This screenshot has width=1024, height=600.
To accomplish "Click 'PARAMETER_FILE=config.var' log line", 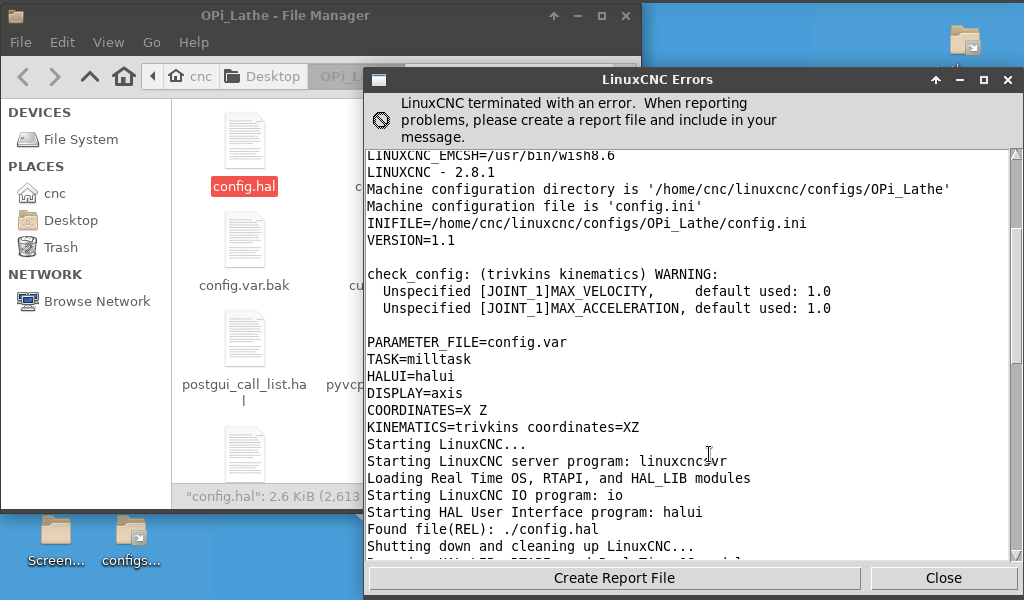I will (x=467, y=342).
